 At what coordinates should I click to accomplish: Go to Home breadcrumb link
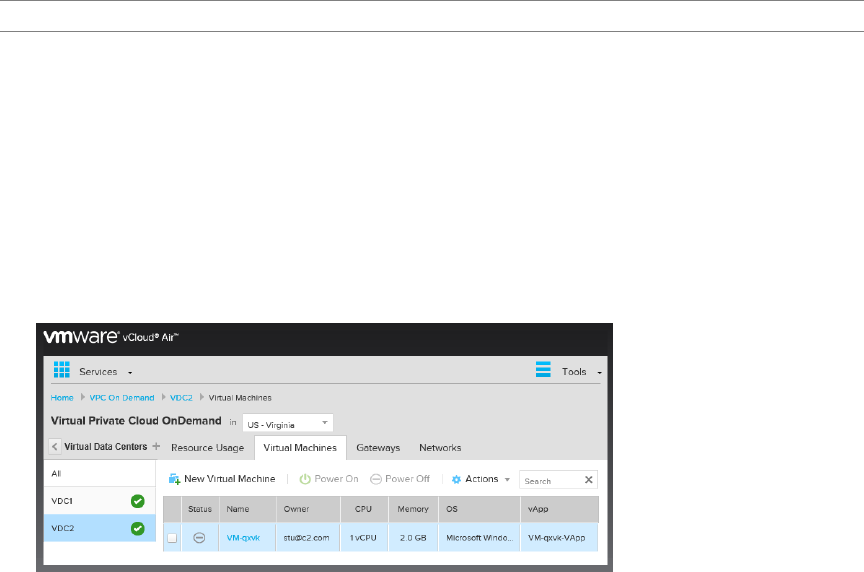(x=62, y=397)
